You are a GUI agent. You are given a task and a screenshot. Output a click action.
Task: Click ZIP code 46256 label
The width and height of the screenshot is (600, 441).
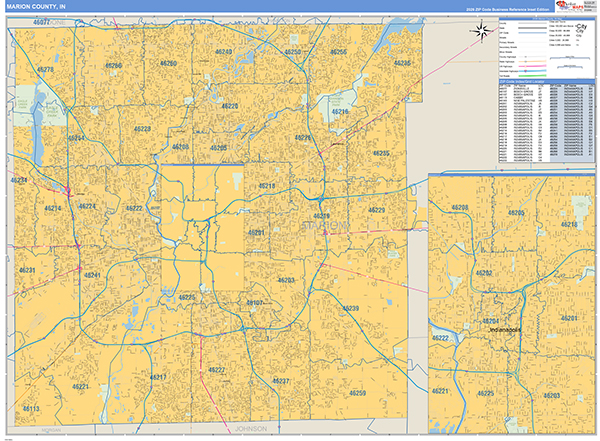click(x=338, y=52)
